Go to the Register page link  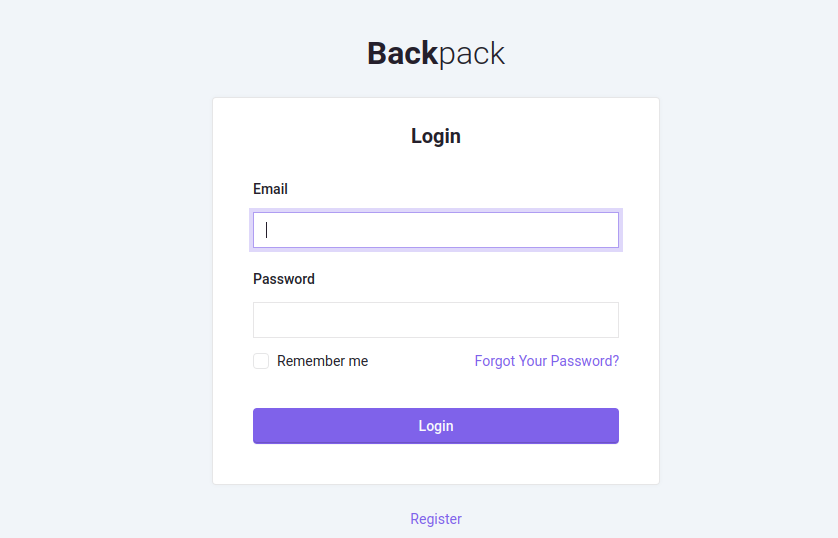click(436, 519)
